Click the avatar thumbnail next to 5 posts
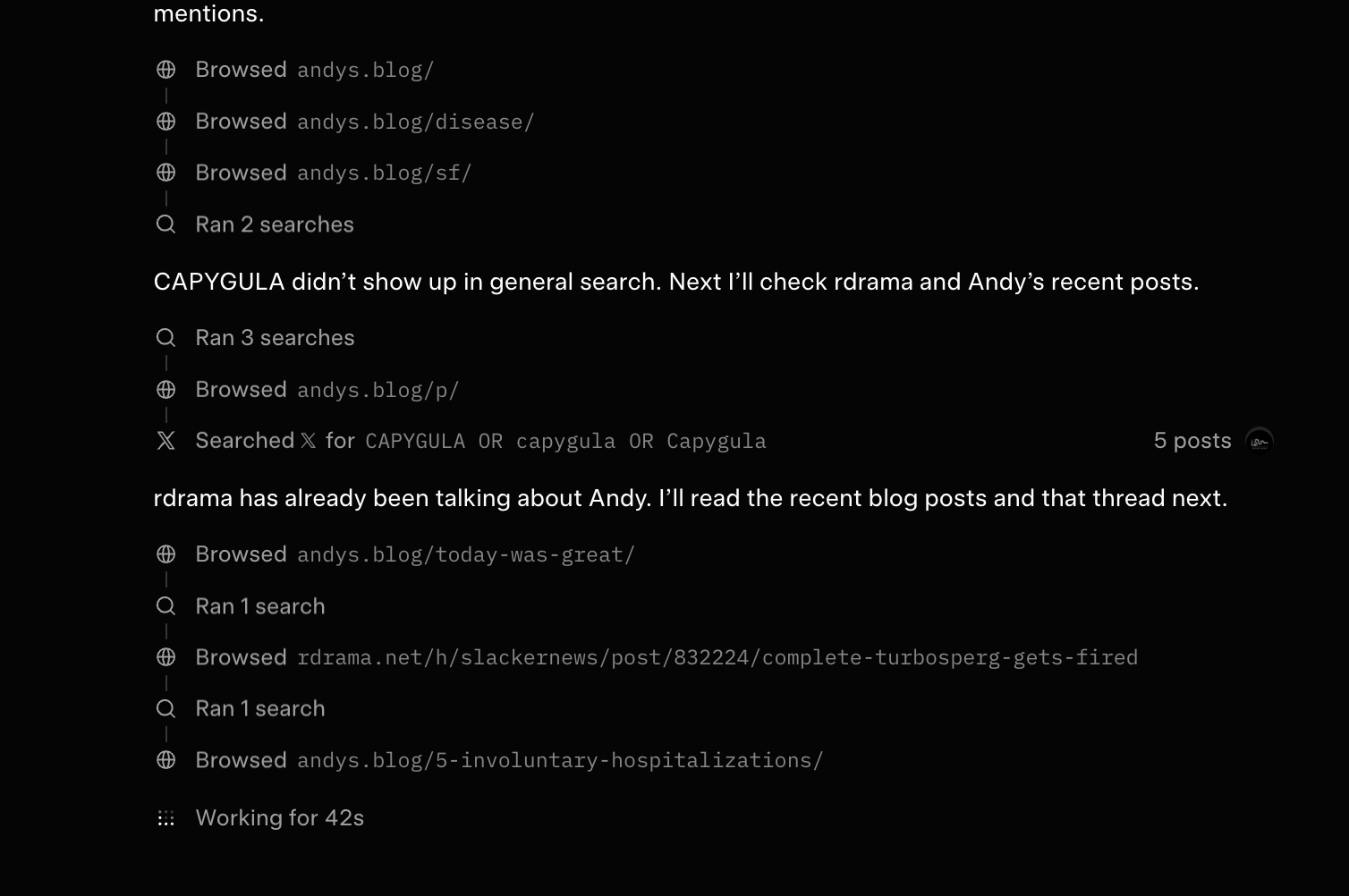The height and width of the screenshot is (896, 1349). click(1260, 441)
